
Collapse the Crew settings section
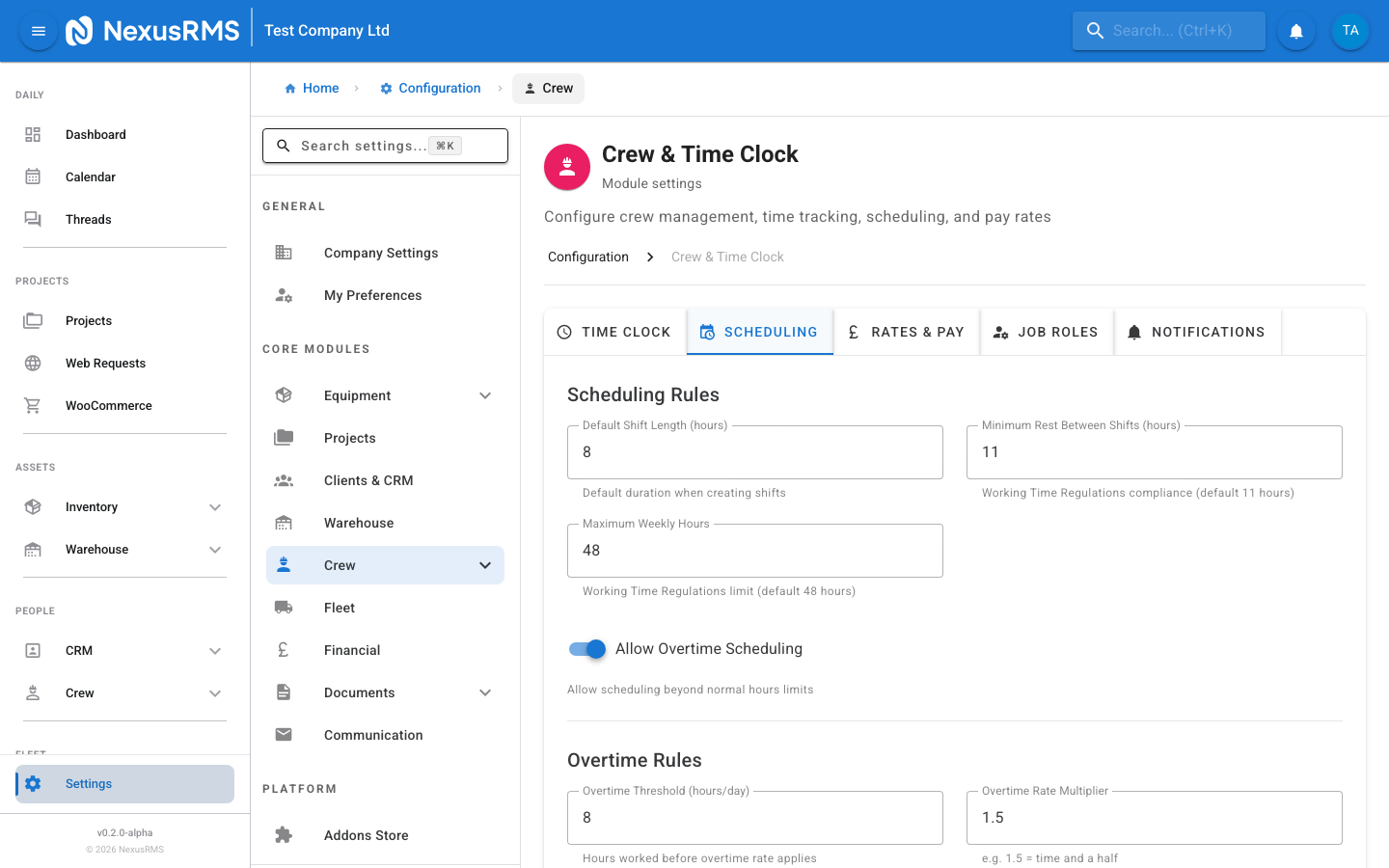[x=485, y=565]
